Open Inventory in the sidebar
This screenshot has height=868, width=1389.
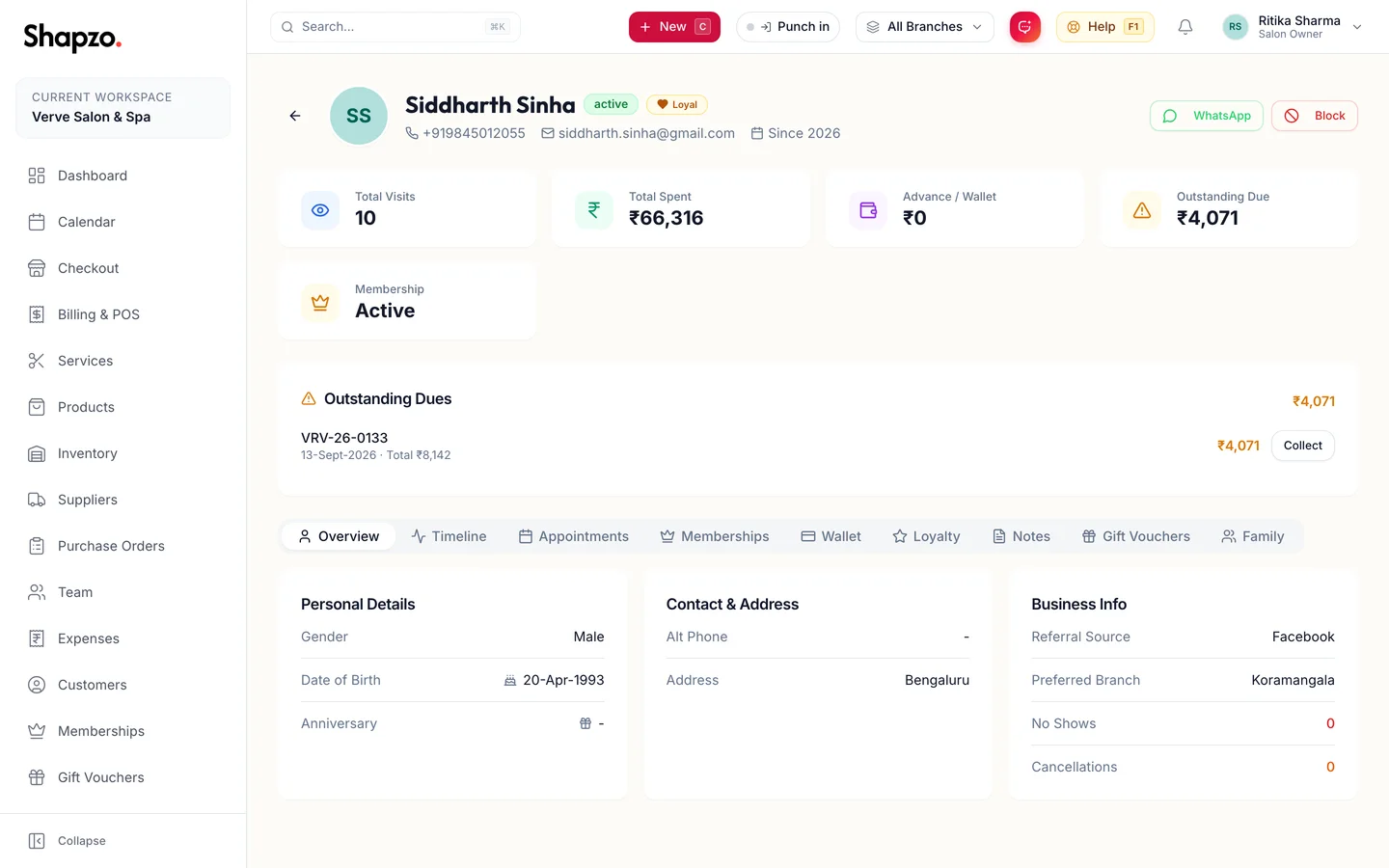click(x=123, y=453)
